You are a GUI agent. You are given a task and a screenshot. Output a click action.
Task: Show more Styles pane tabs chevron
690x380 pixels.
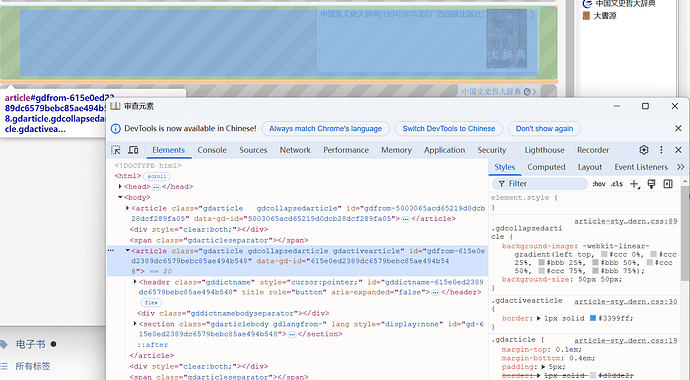[x=680, y=167]
